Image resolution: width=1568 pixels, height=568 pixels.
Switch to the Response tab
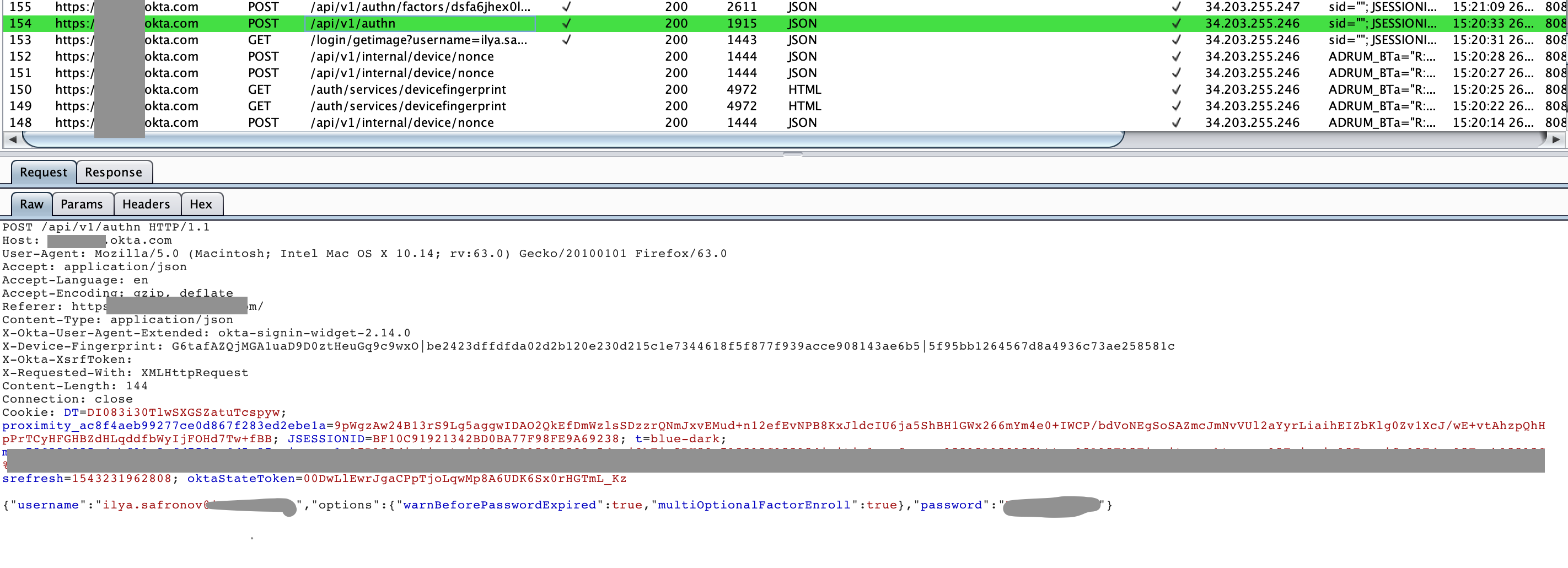pos(114,172)
